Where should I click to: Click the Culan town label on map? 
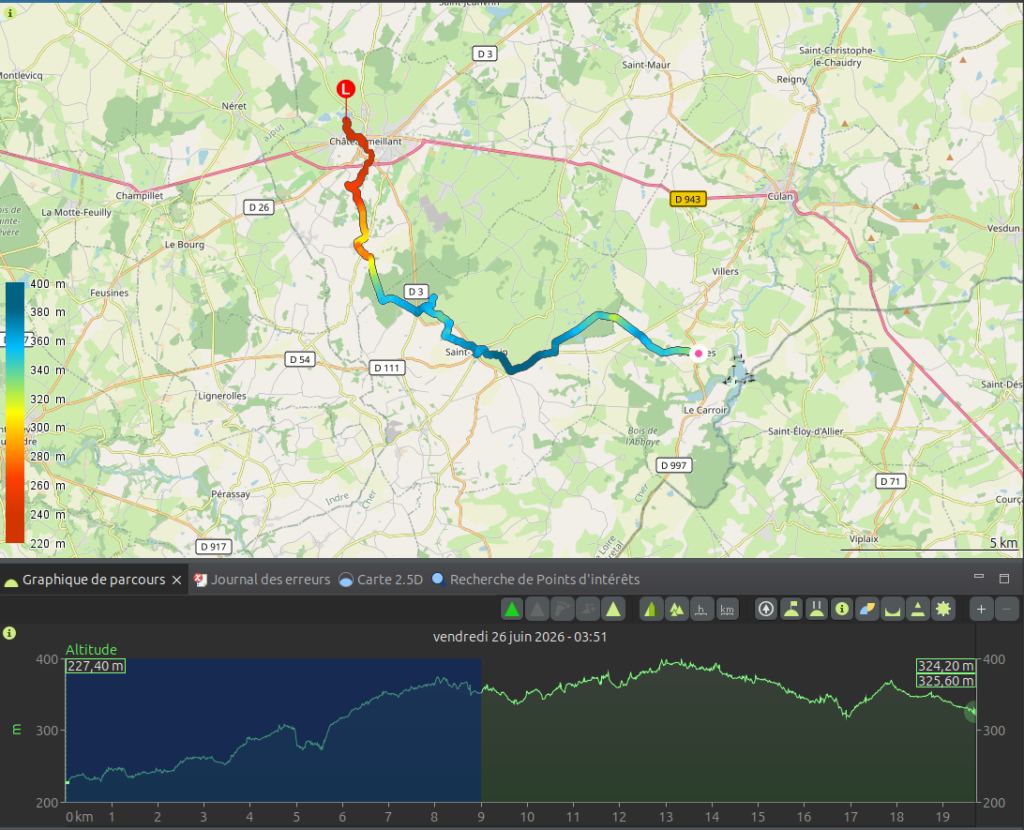(780, 196)
